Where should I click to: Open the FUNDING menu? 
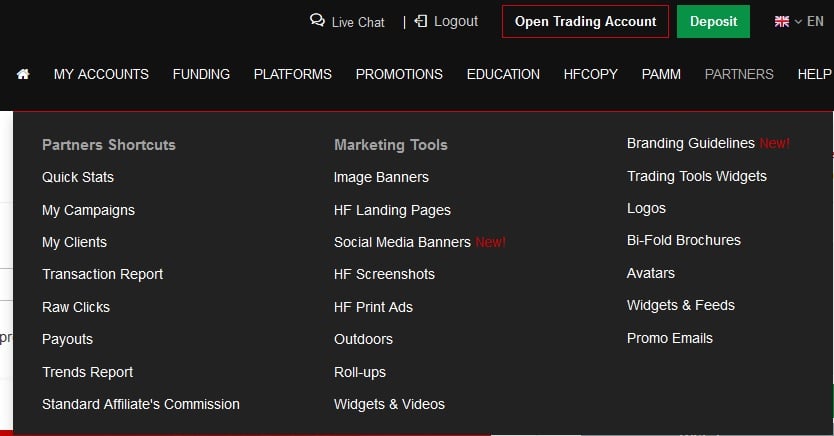201,74
